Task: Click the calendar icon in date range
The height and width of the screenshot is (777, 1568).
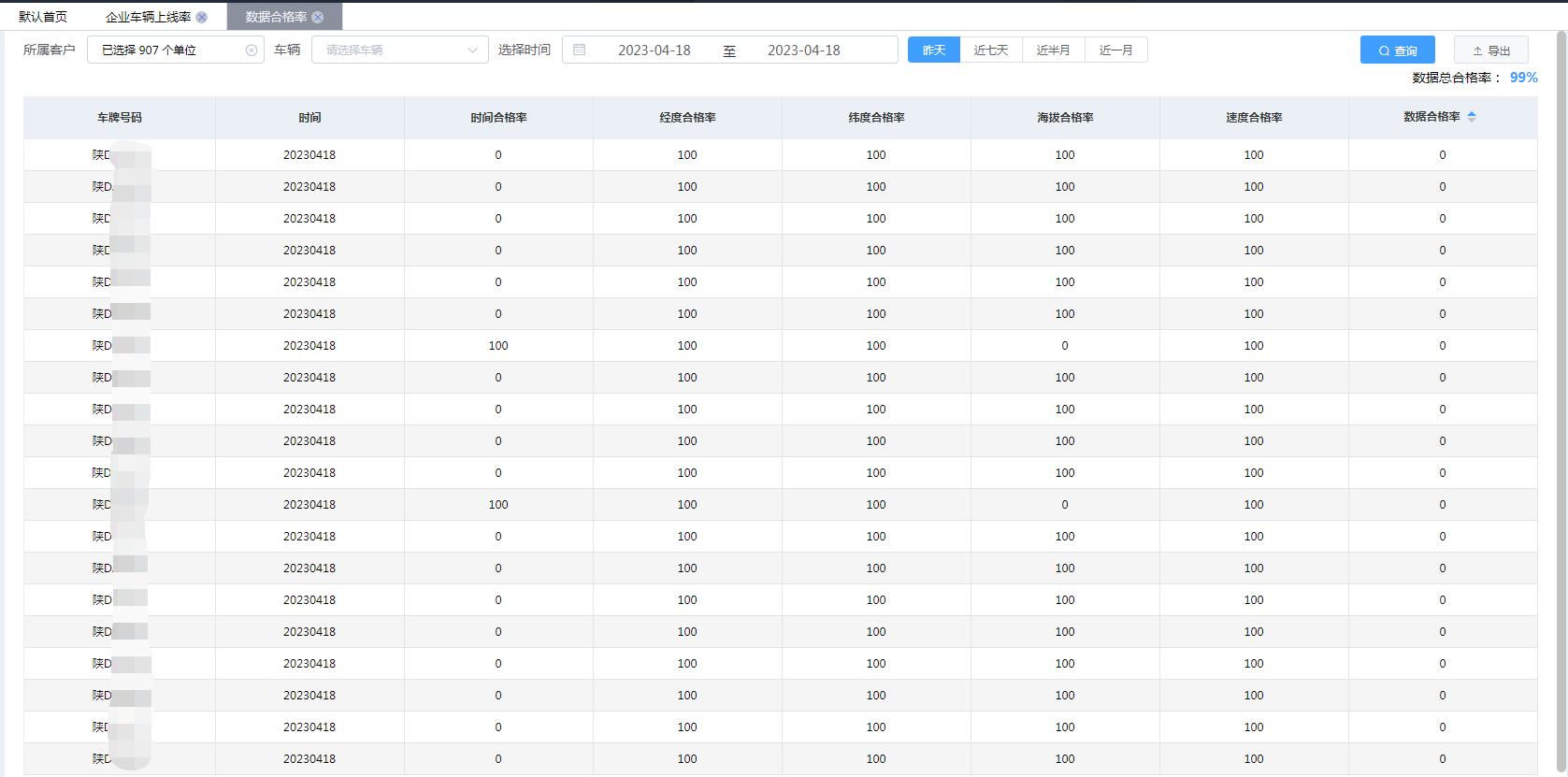Action: pos(580,50)
